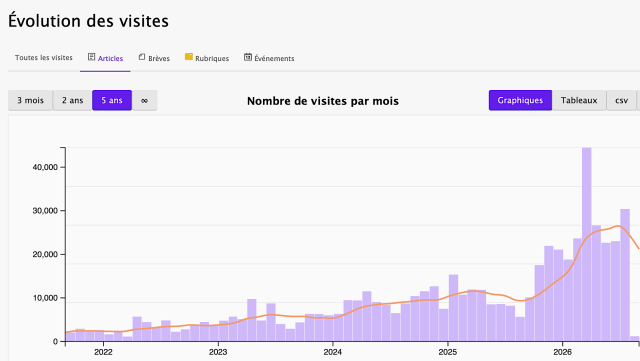Screen dimensions: 640x361
Task: Show the Graphiques view
Action: tap(520, 100)
